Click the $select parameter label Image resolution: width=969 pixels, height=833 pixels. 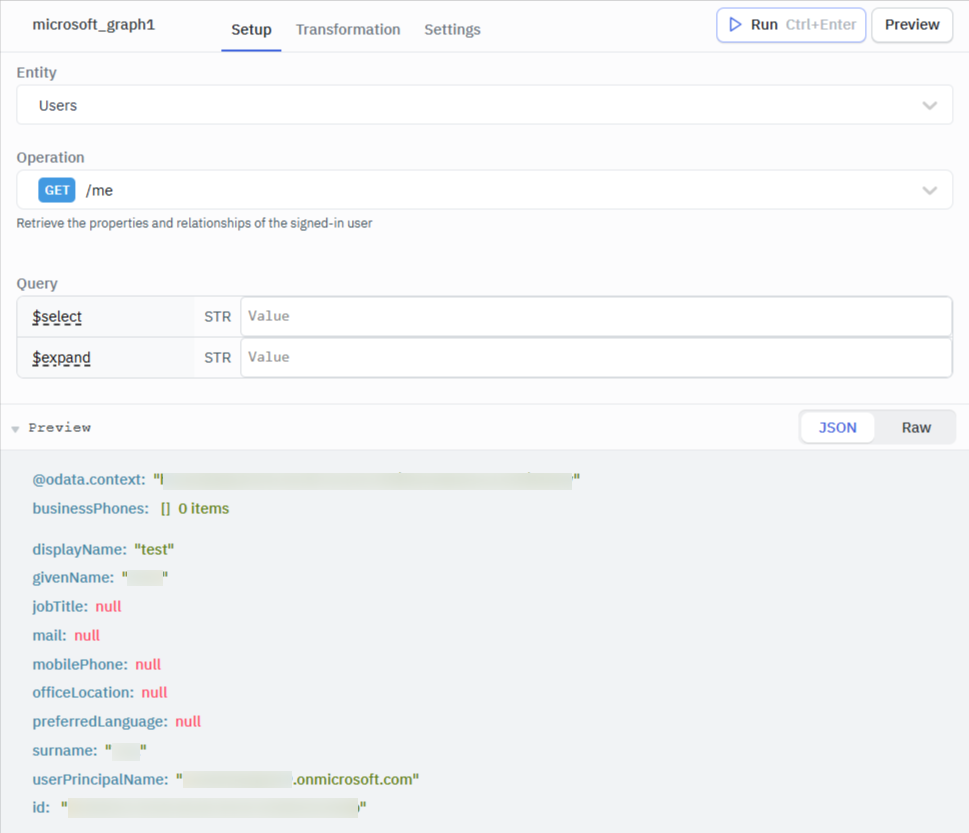click(x=57, y=317)
